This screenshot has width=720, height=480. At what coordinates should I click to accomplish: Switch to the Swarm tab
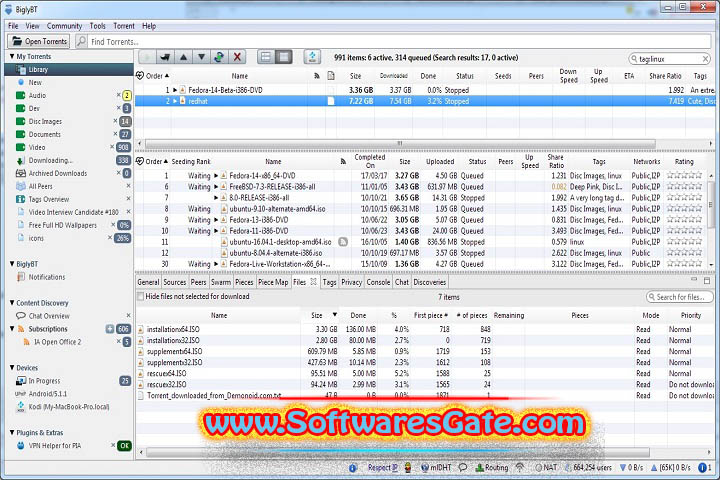tap(221, 282)
